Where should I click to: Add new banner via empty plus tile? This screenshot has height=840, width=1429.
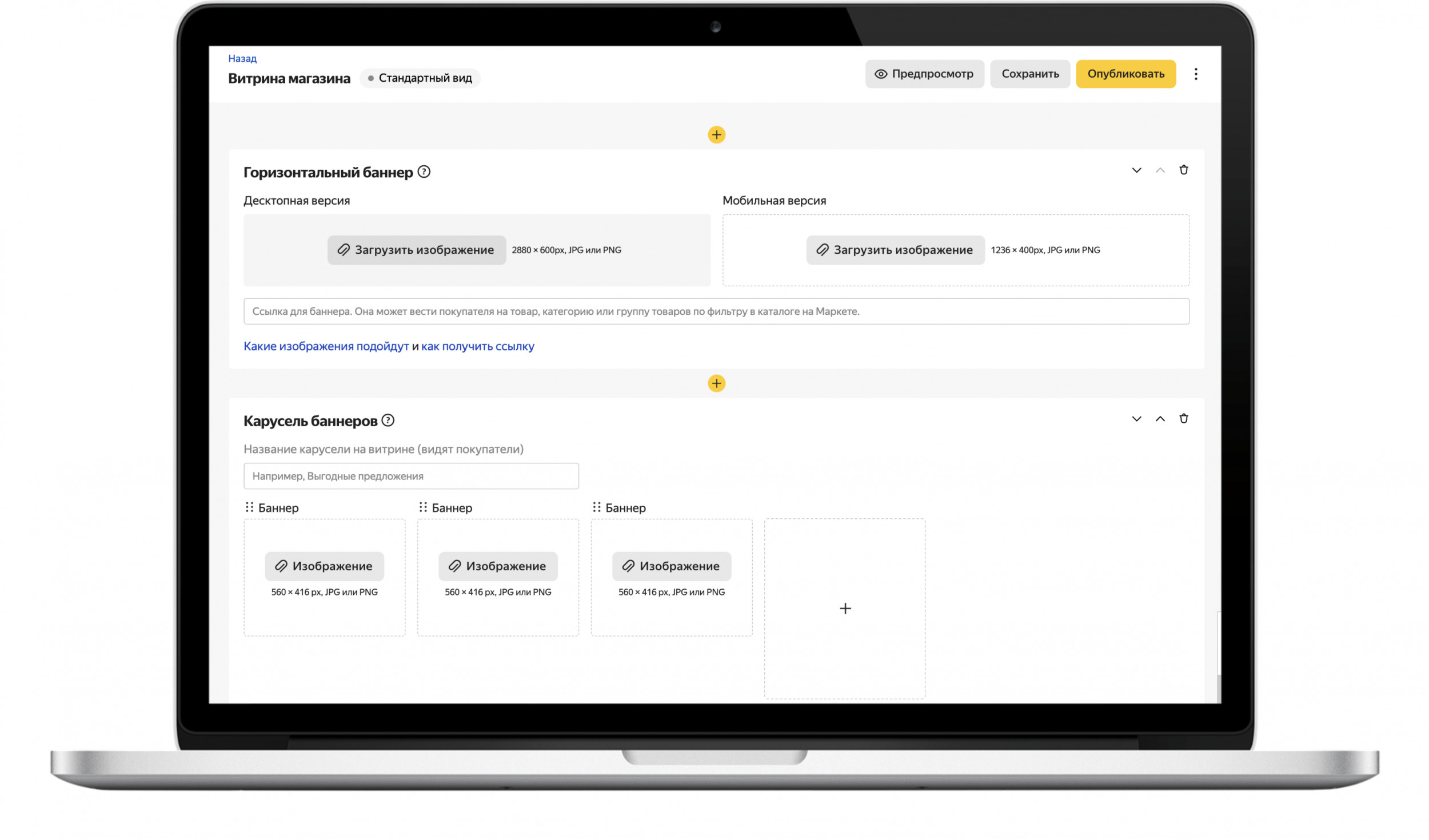coord(845,609)
